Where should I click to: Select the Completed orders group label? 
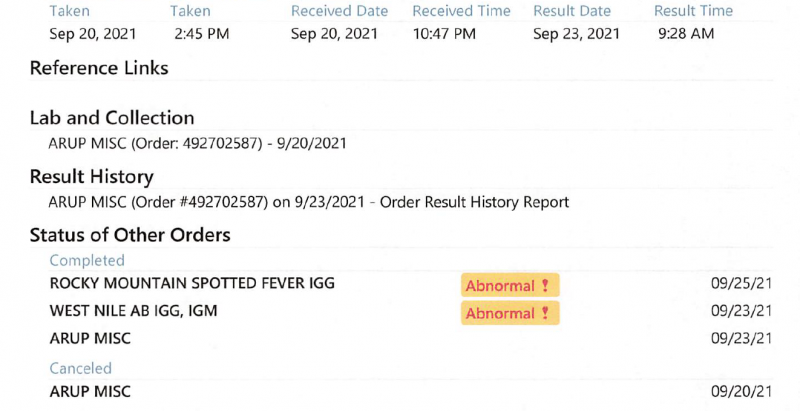87,260
